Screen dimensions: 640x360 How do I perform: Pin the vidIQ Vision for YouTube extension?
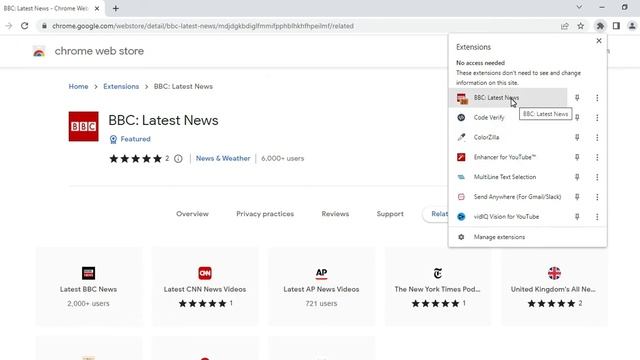tap(577, 216)
